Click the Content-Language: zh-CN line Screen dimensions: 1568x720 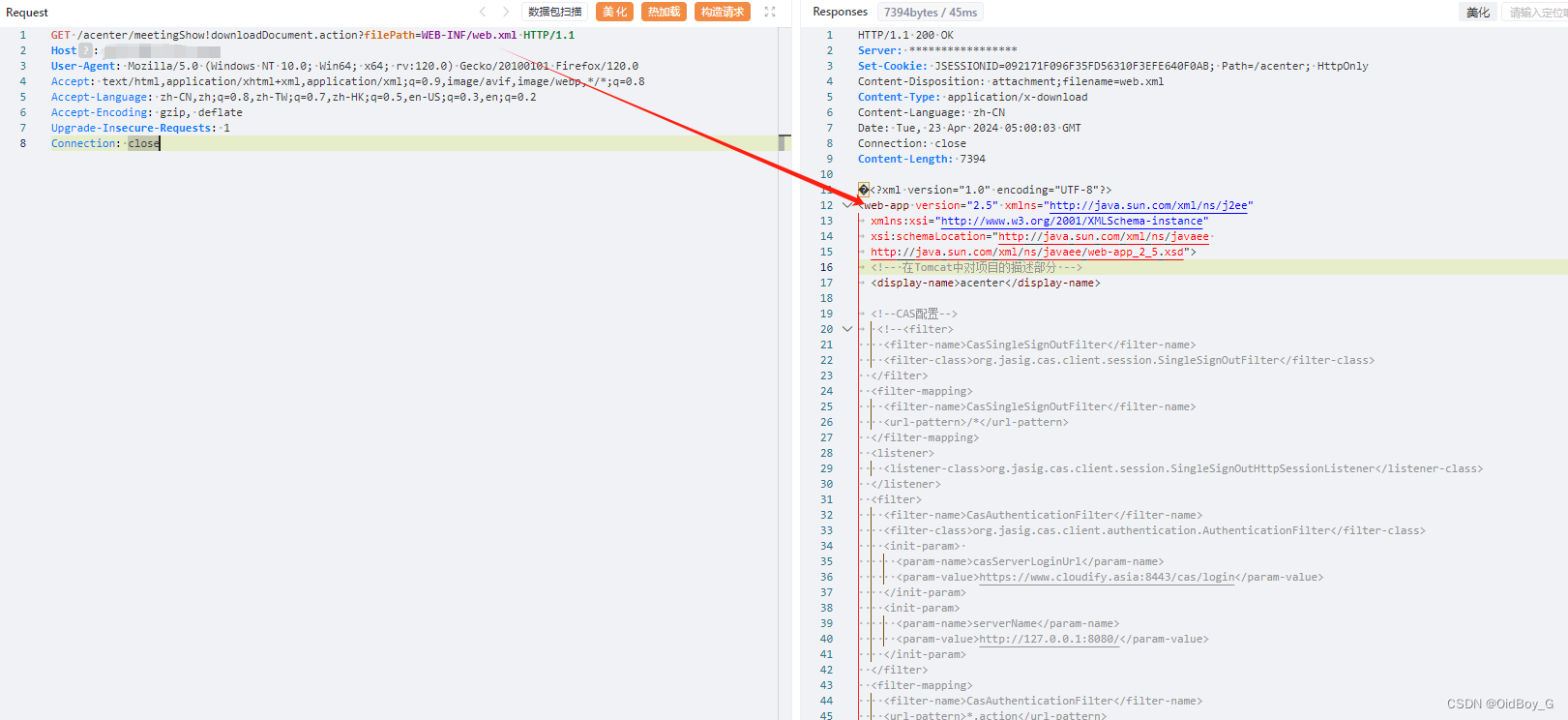point(932,112)
